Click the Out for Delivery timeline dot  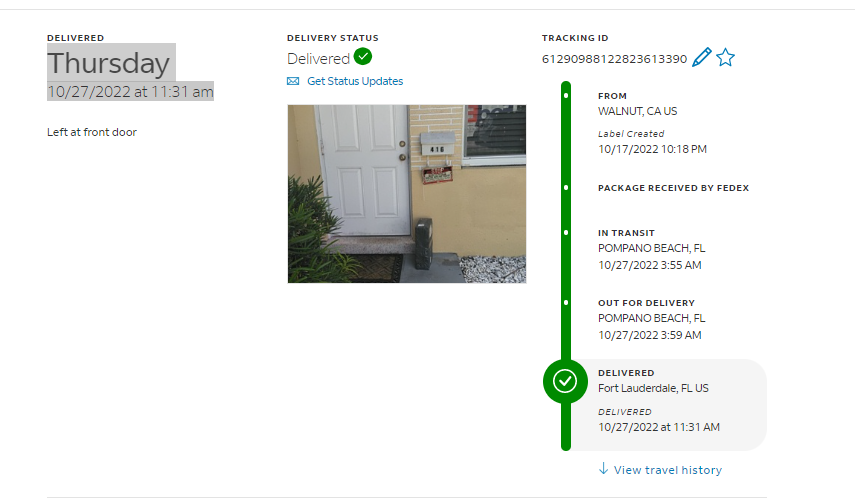[x=566, y=302]
